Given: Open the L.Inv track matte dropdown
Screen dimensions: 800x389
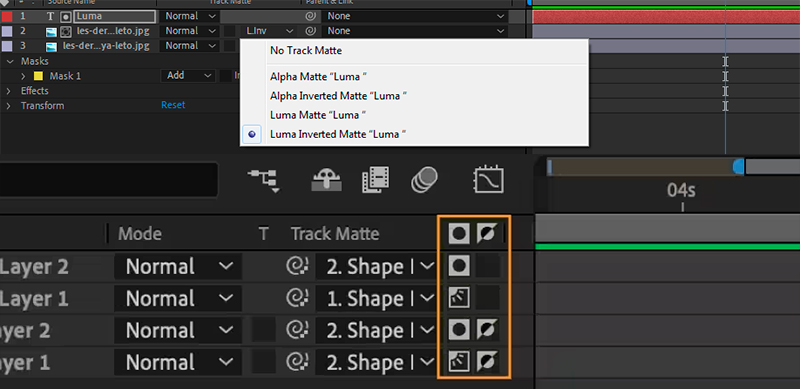Looking at the screenshot, I should [269, 31].
